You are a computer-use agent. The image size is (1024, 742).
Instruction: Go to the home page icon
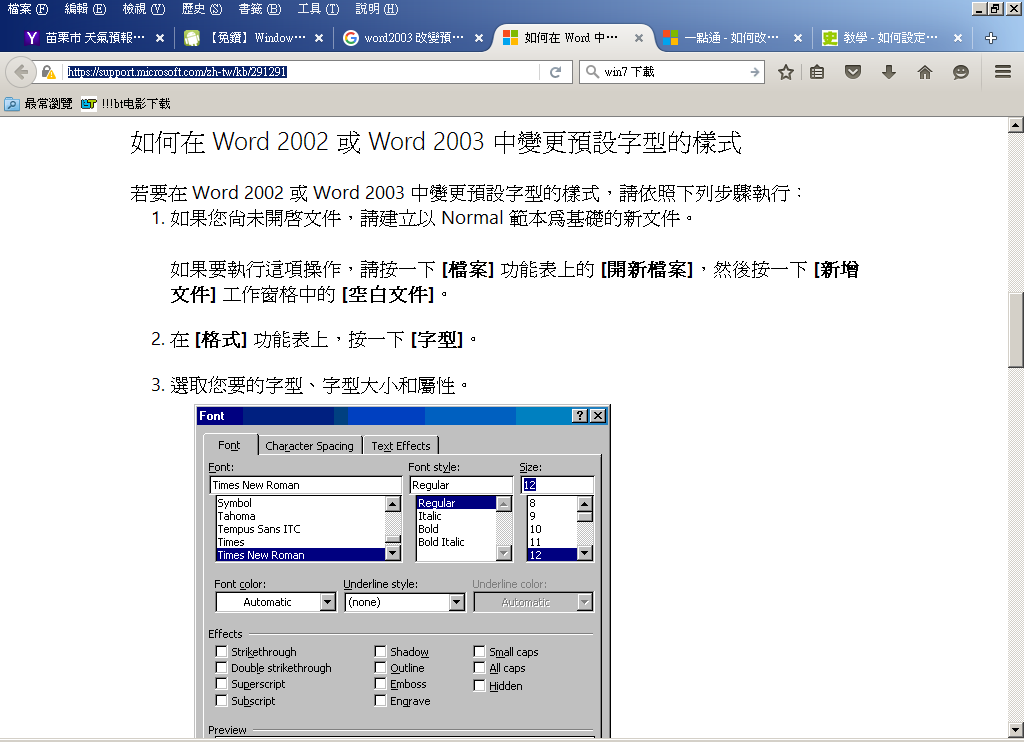click(925, 72)
